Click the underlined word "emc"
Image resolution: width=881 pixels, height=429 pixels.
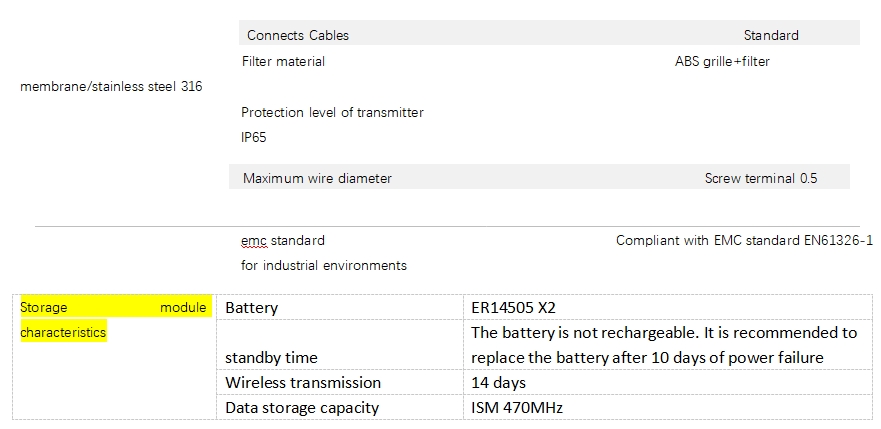click(x=254, y=241)
